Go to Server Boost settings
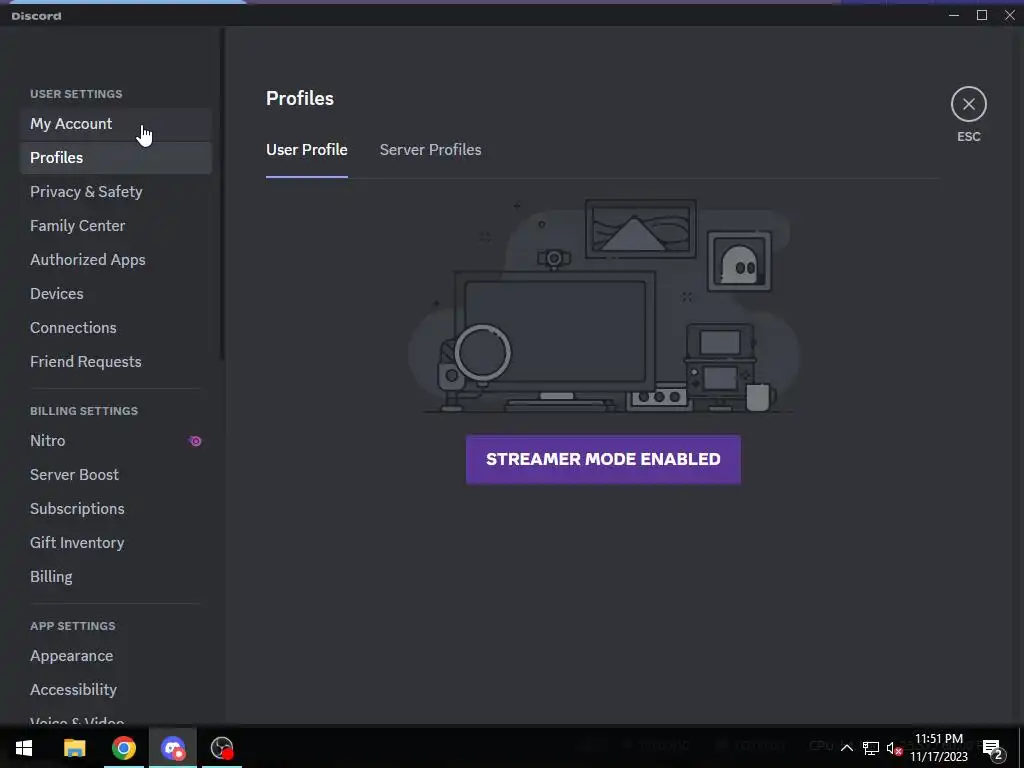The width and height of the screenshot is (1024, 768). (x=116, y=475)
